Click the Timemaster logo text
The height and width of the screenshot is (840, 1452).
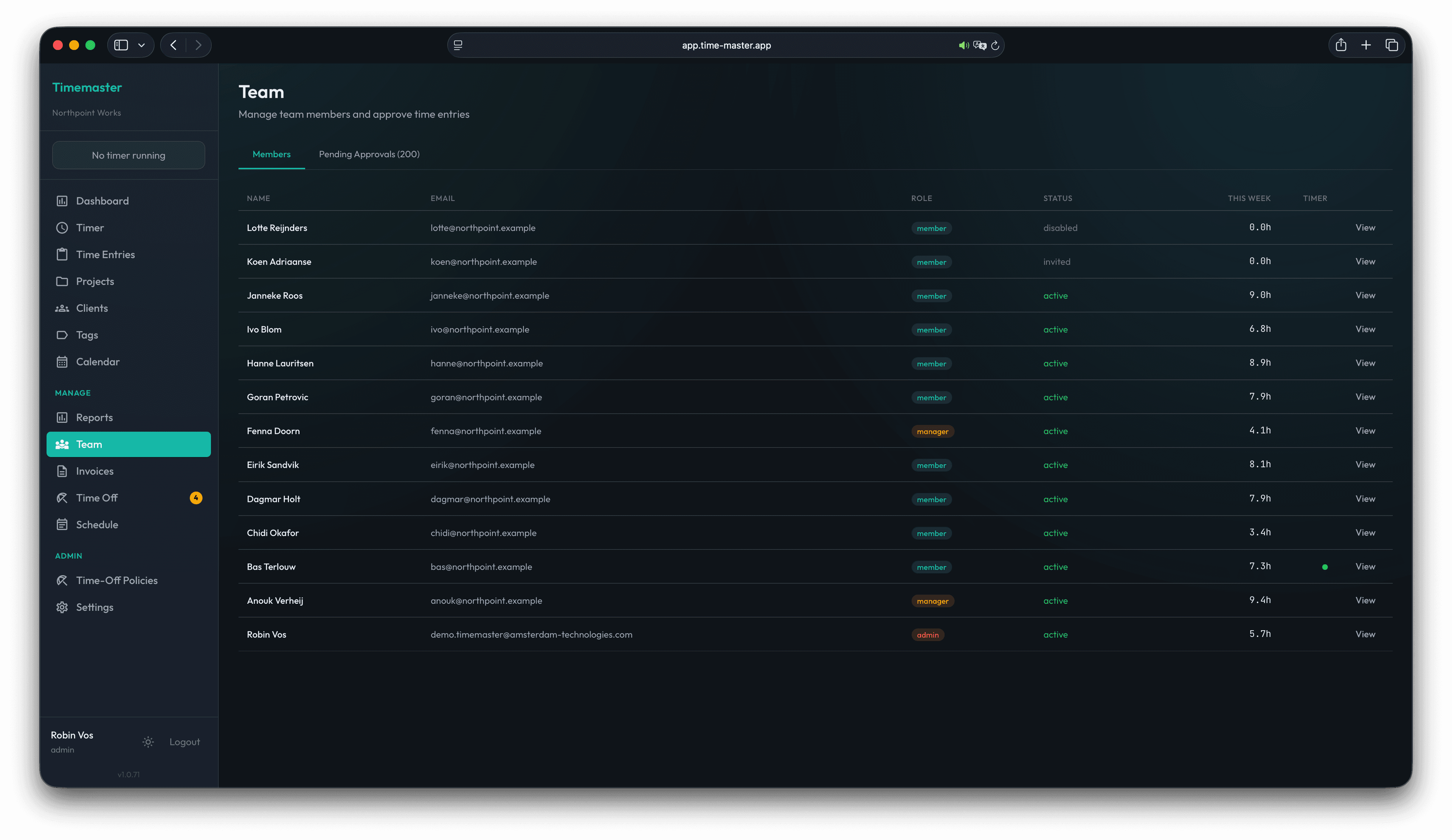pyautogui.click(x=87, y=88)
